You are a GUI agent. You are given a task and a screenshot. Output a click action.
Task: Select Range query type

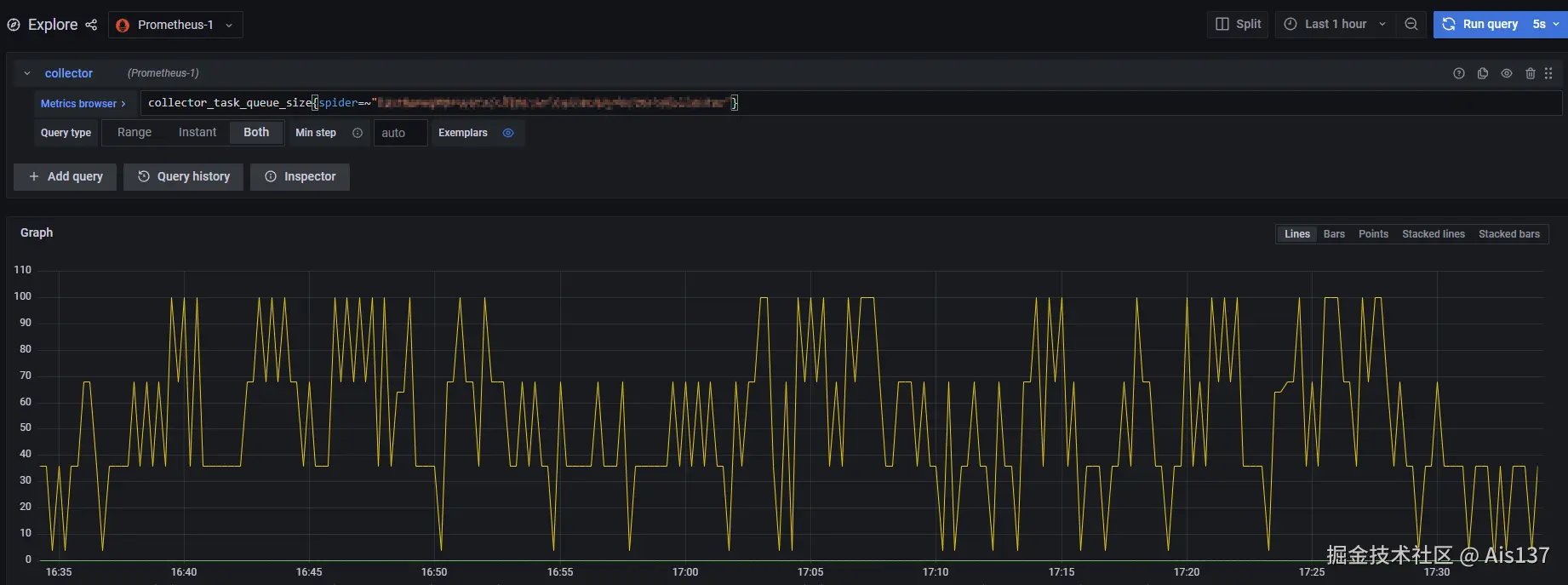coord(134,132)
